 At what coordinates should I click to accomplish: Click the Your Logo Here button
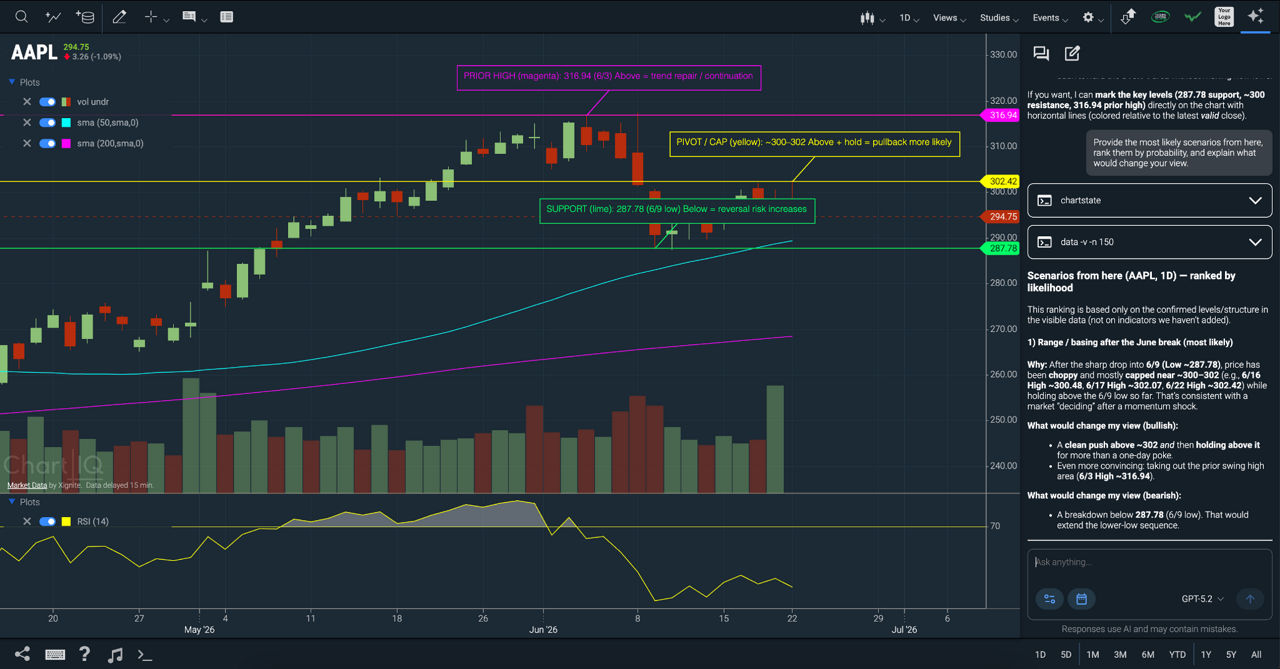(x=1224, y=16)
